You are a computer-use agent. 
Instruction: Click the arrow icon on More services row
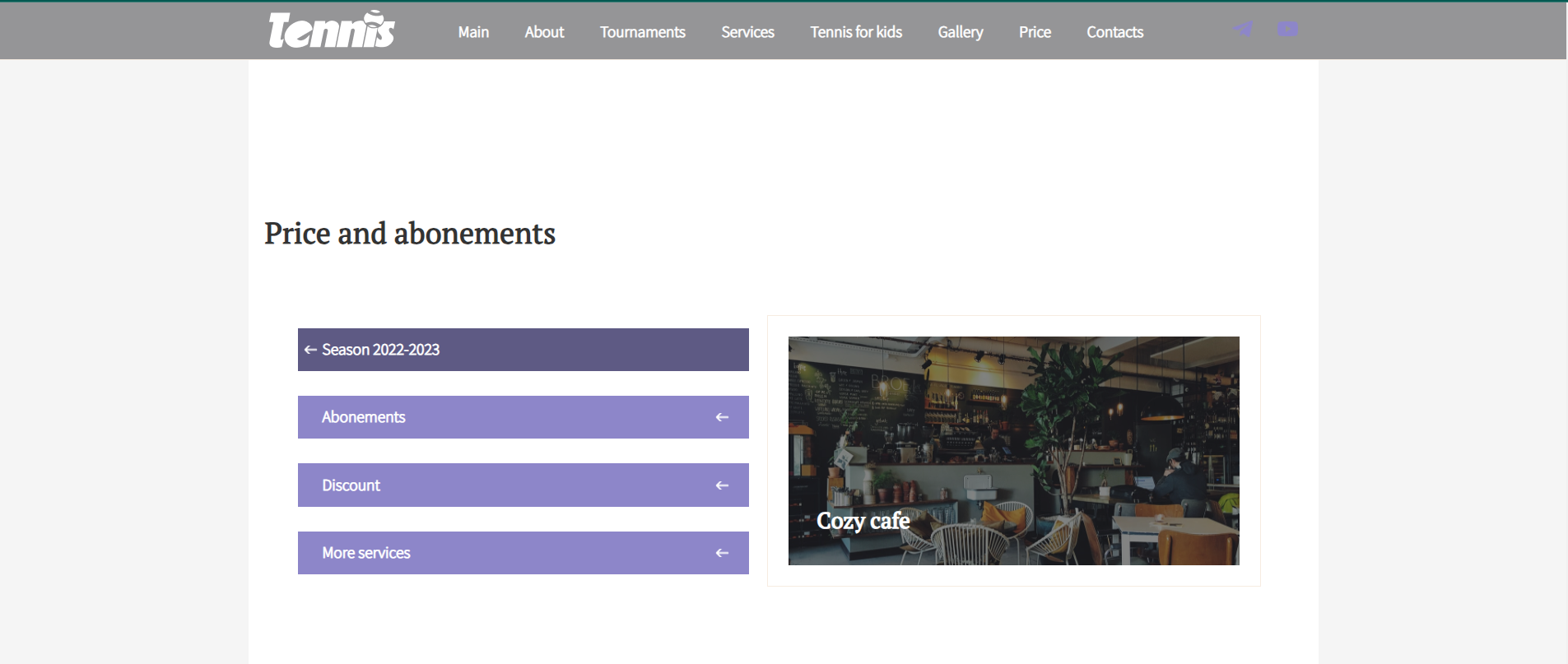point(722,553)
